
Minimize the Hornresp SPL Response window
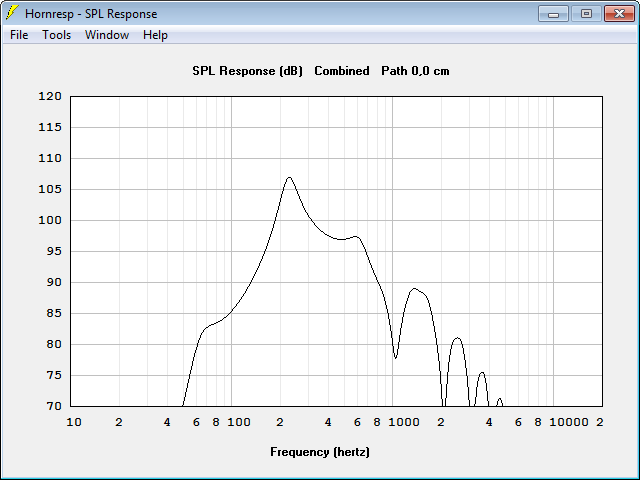[553, 13]
